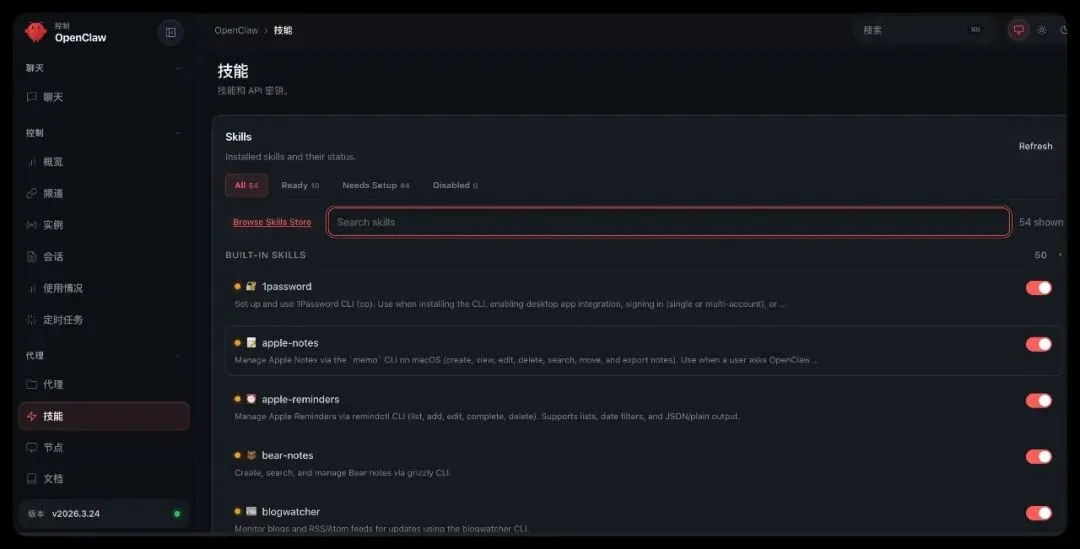Collapse the 控制 sidebar section chevron
The image size is (1080, 549).
pyautogui.click(x=178, y=133)
